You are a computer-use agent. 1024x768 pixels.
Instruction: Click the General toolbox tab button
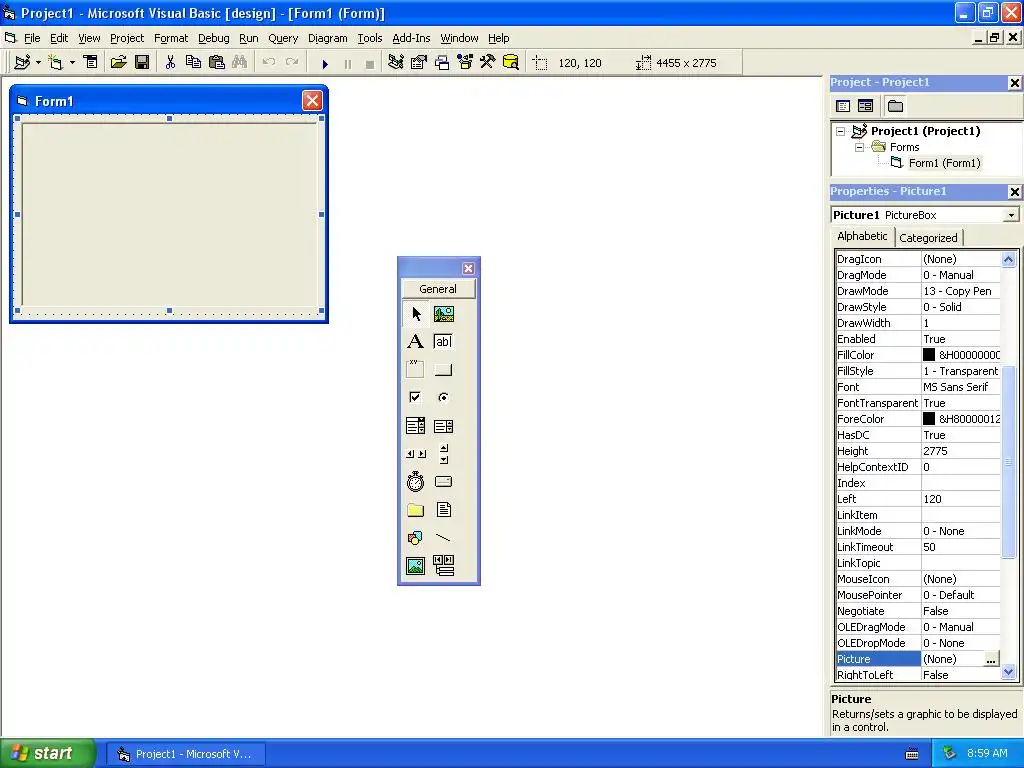[x=438, y=289]
